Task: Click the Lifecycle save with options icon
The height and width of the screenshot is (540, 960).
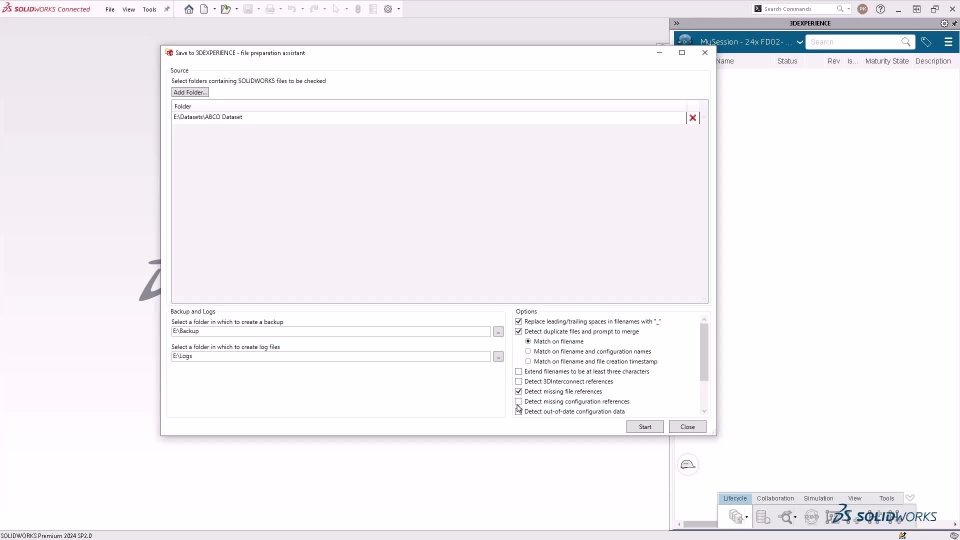Action: click(x=735, y=517)
